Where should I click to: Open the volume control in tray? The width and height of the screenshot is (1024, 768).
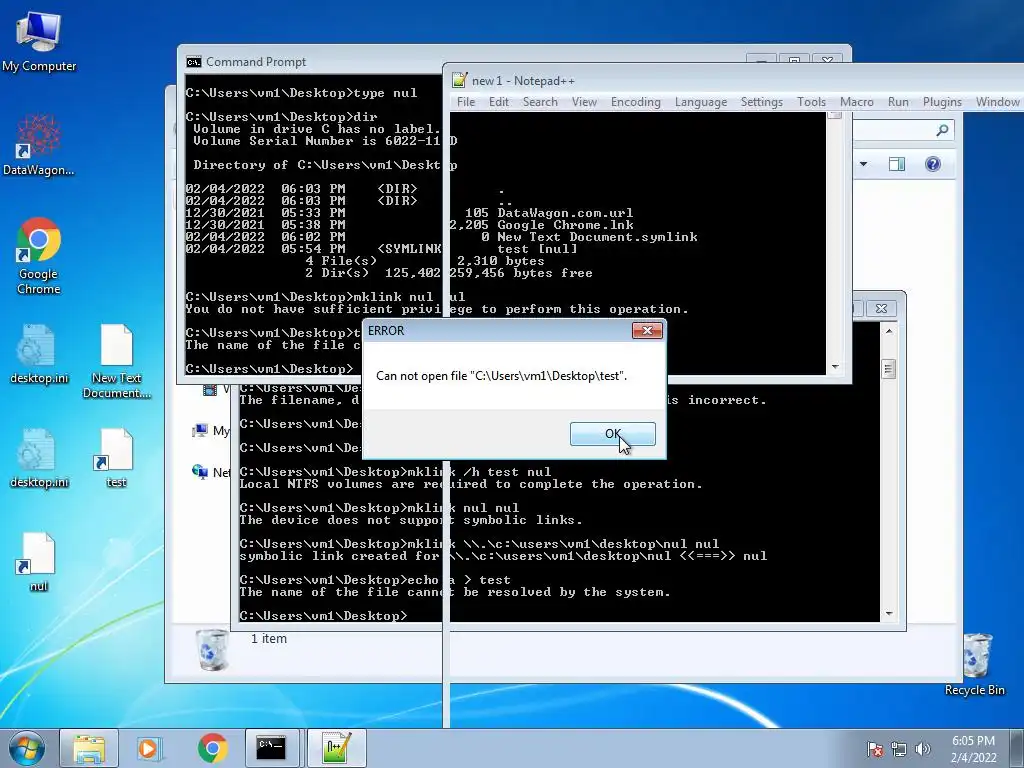point(923,749)
